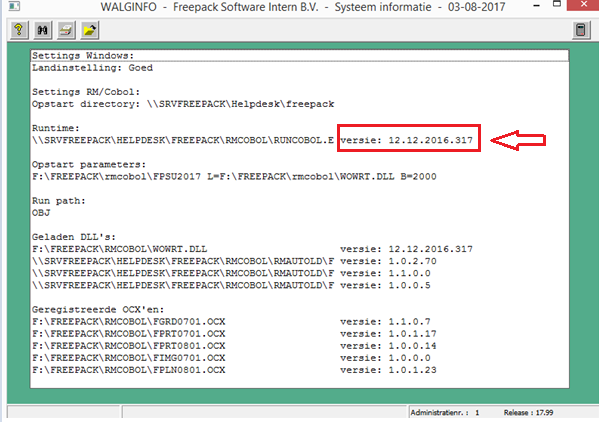Select the FIMG0701.OCX row
This screenshot has width=601, height=422.
point(231,358)
